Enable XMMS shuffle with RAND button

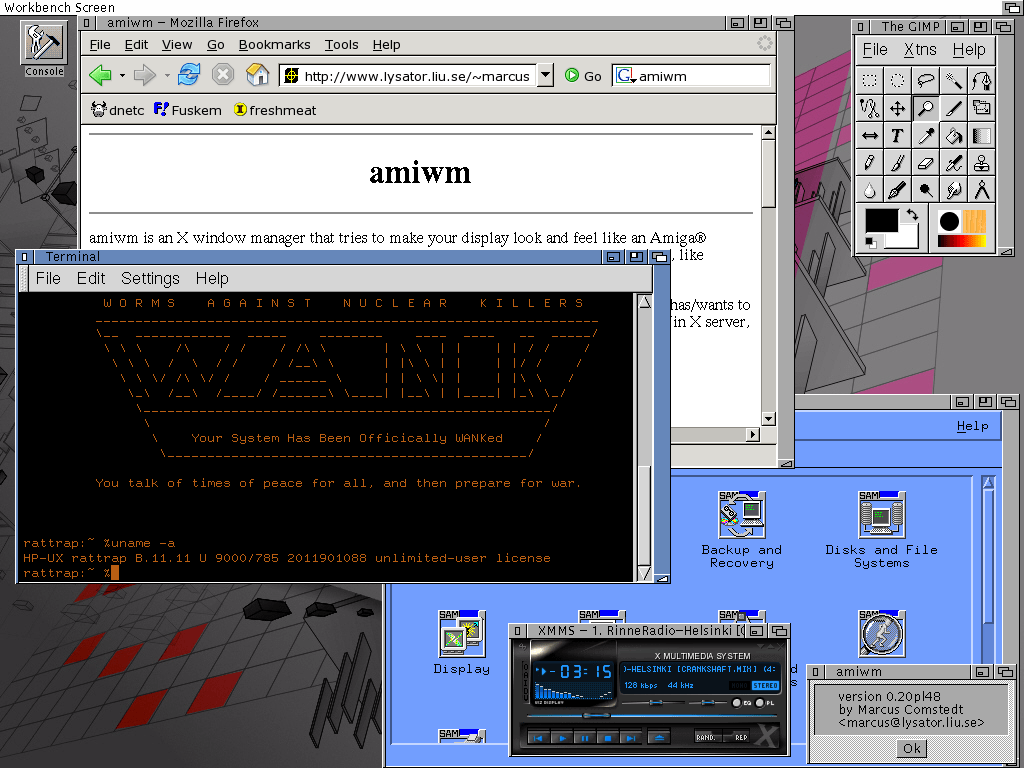(x=707, y=738)
